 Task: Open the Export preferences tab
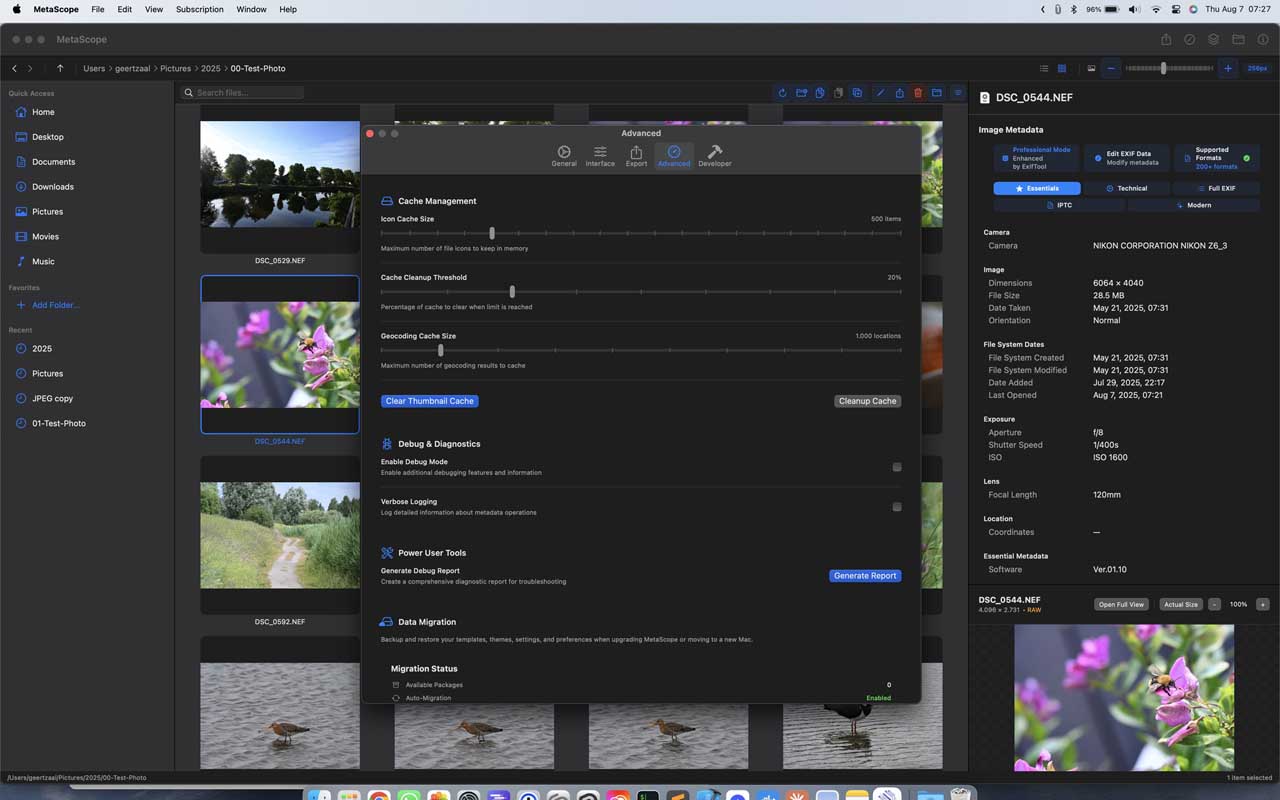(636, 156)
